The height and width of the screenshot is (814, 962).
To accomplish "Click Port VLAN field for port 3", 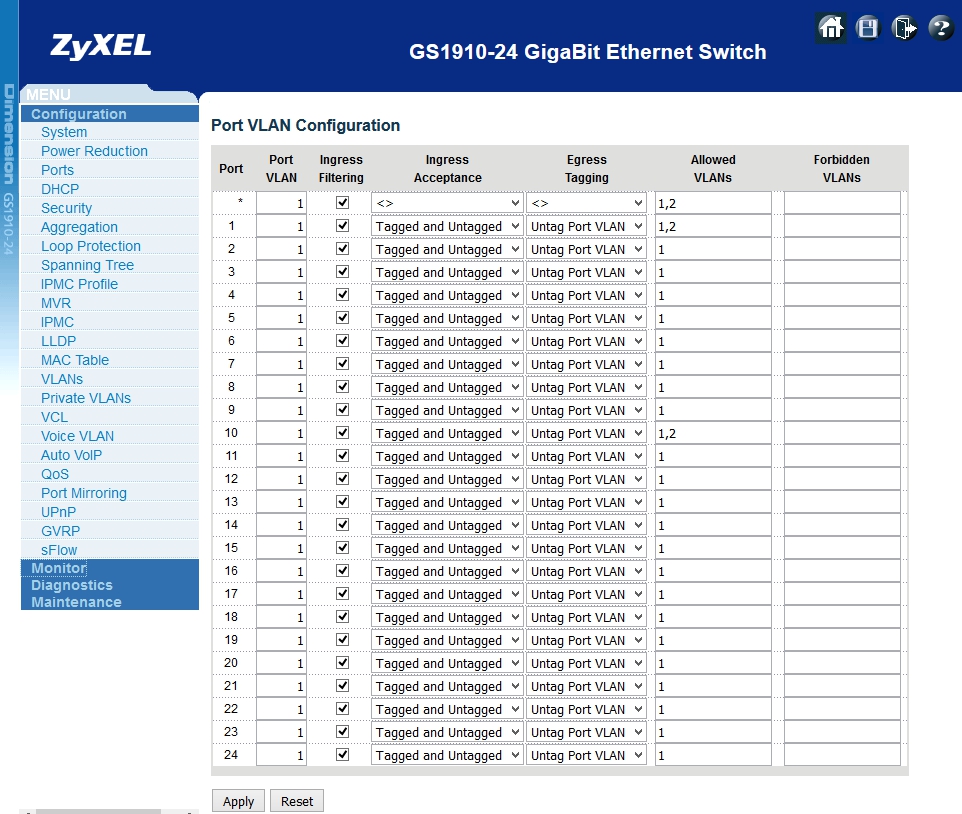I will coord(281,272).
